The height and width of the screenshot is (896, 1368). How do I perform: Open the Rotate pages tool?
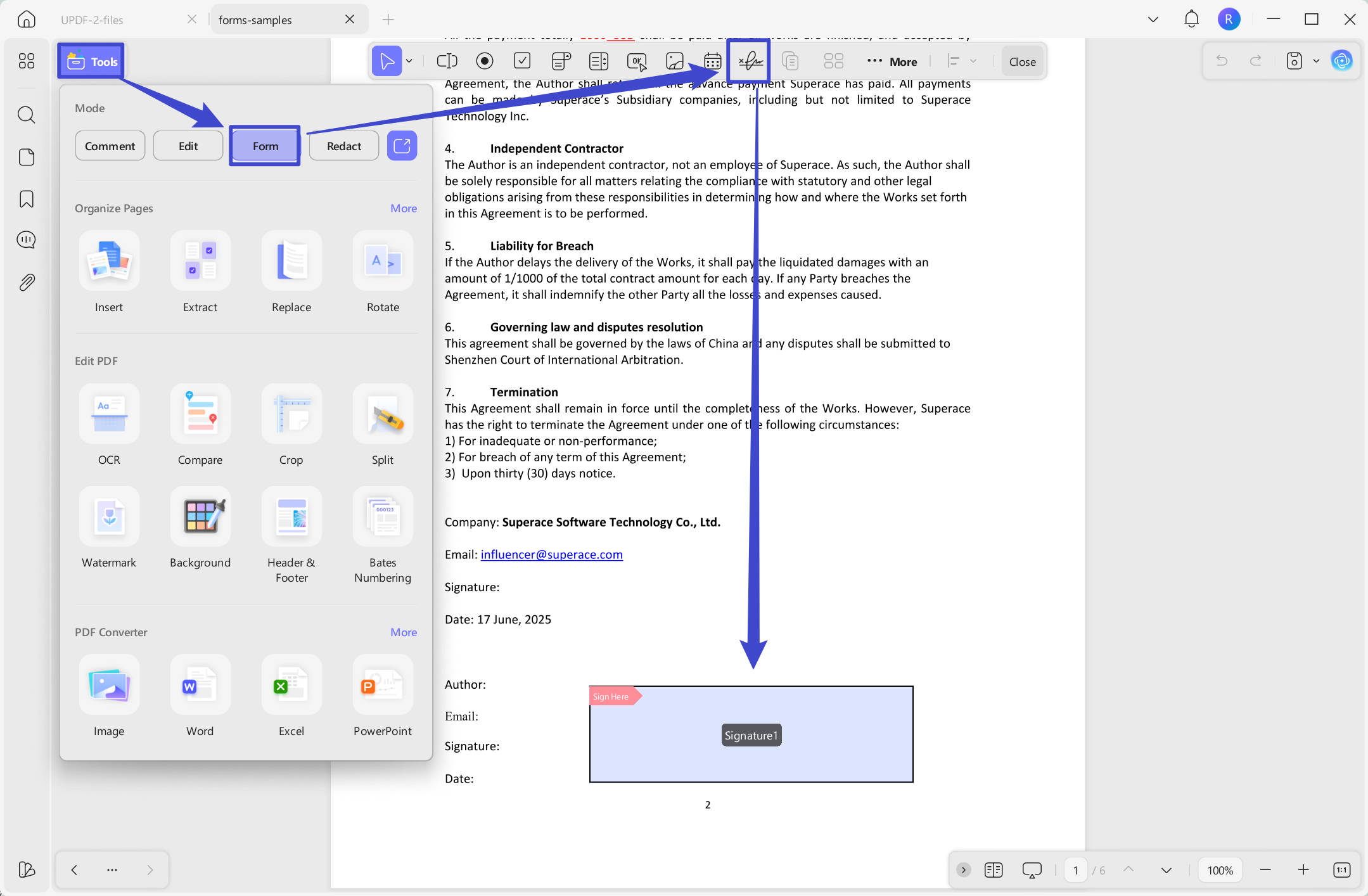383,272
